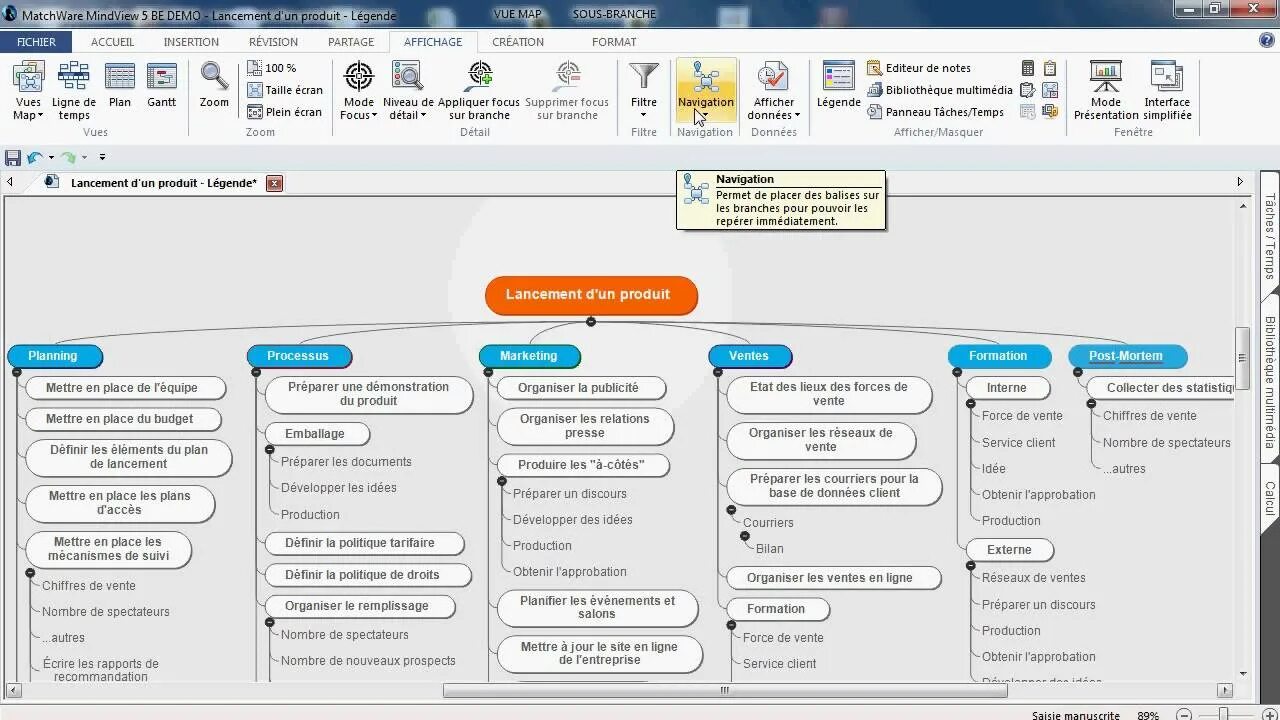The width and height of the screenshot is (1280, 720).
Task: Collapse the Emballage sub-branches
Action: [270, 450]
